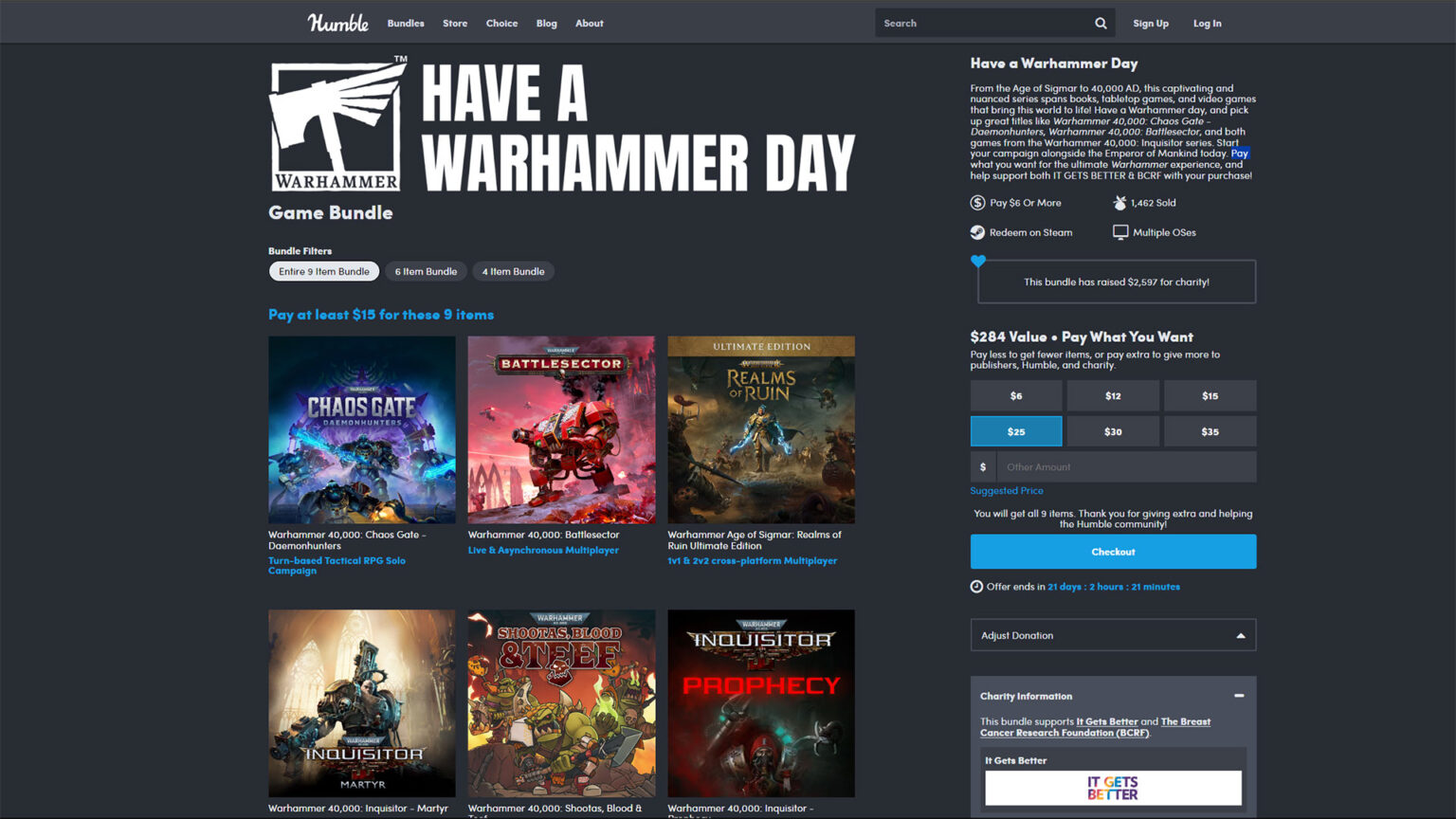Switch to the 6 Item Bundle filter
Image resolution: width=1456 pixels, height=819 pixels.
coord(426,271)
